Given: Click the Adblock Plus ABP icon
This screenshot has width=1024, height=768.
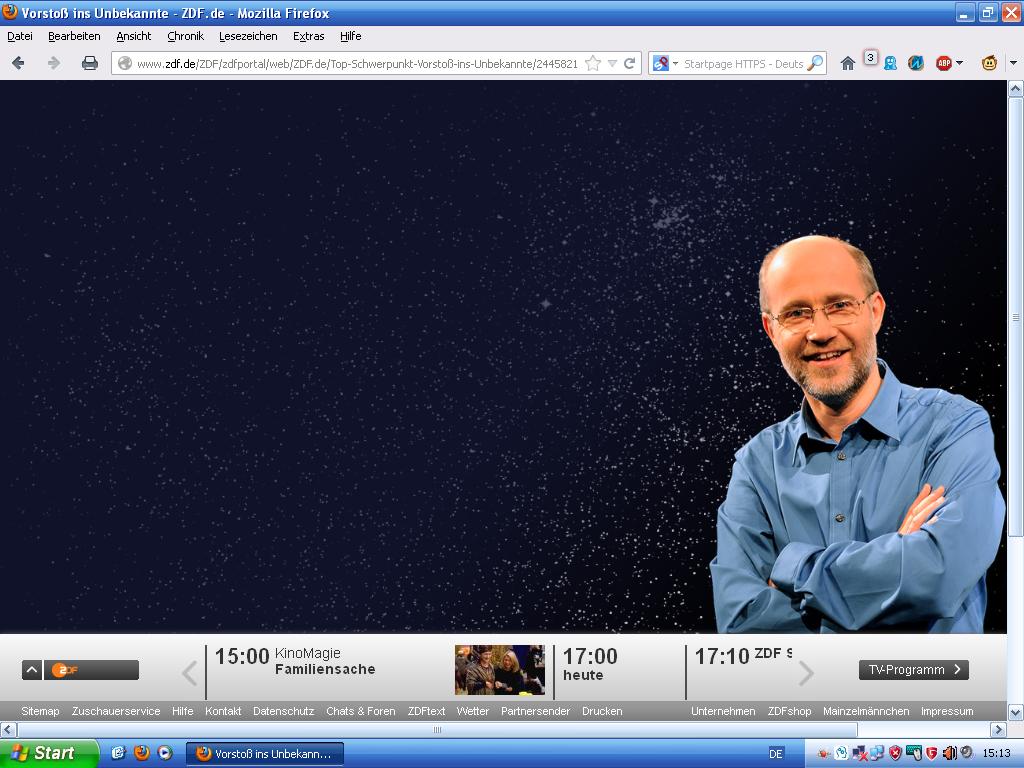Looking at the screenshot, I should point(944,63).
